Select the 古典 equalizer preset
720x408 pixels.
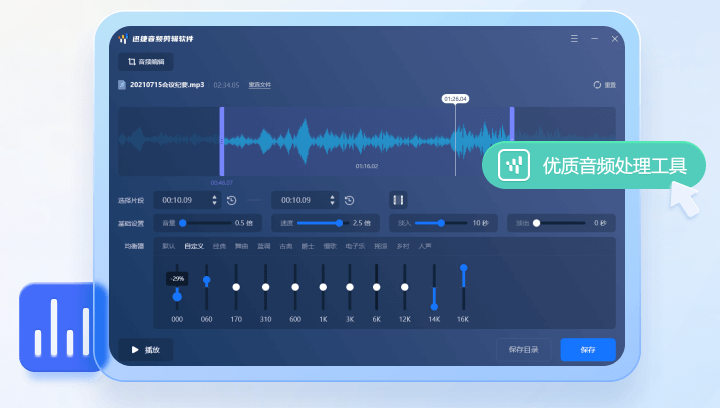tap(286, 245)
